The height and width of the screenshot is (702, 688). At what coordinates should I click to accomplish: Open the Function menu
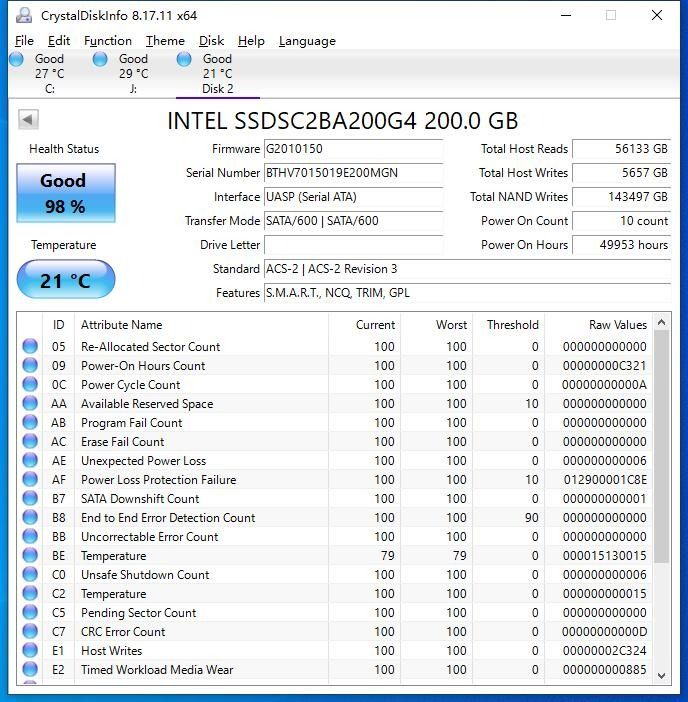108,41
